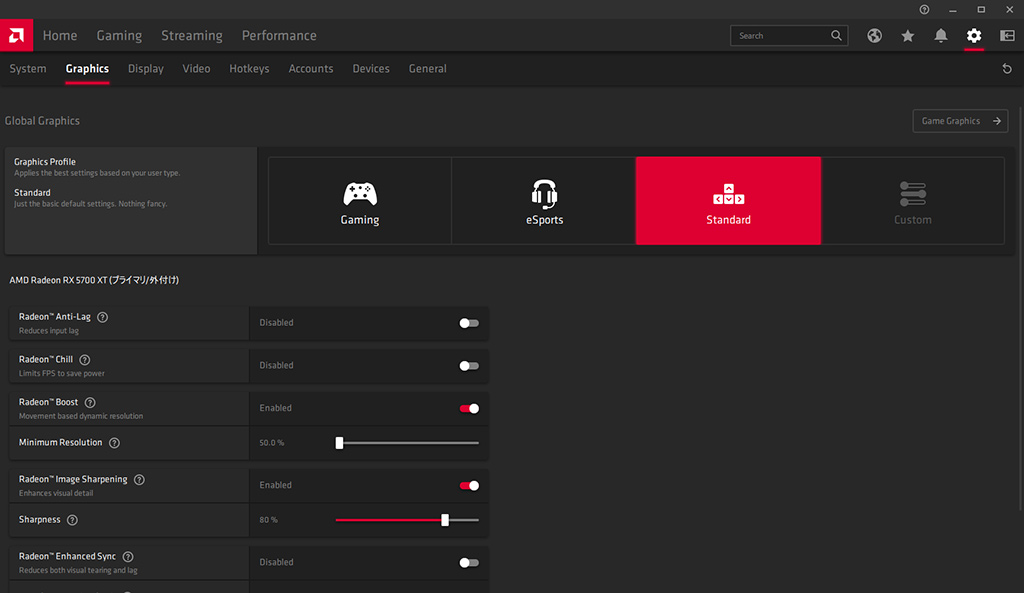Click the settings gear icon
Viewport: 1024px width, 593px height.
(974, 36)
